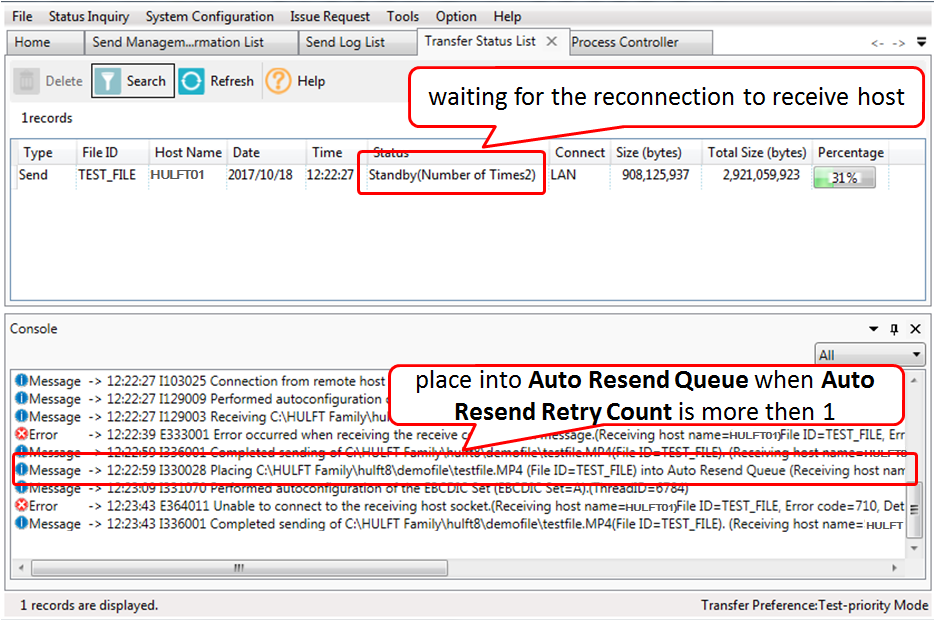The width and height of the screenshot is (934, 620).
Task: Open the System Configuration menu
Action: tap(209, 16)
